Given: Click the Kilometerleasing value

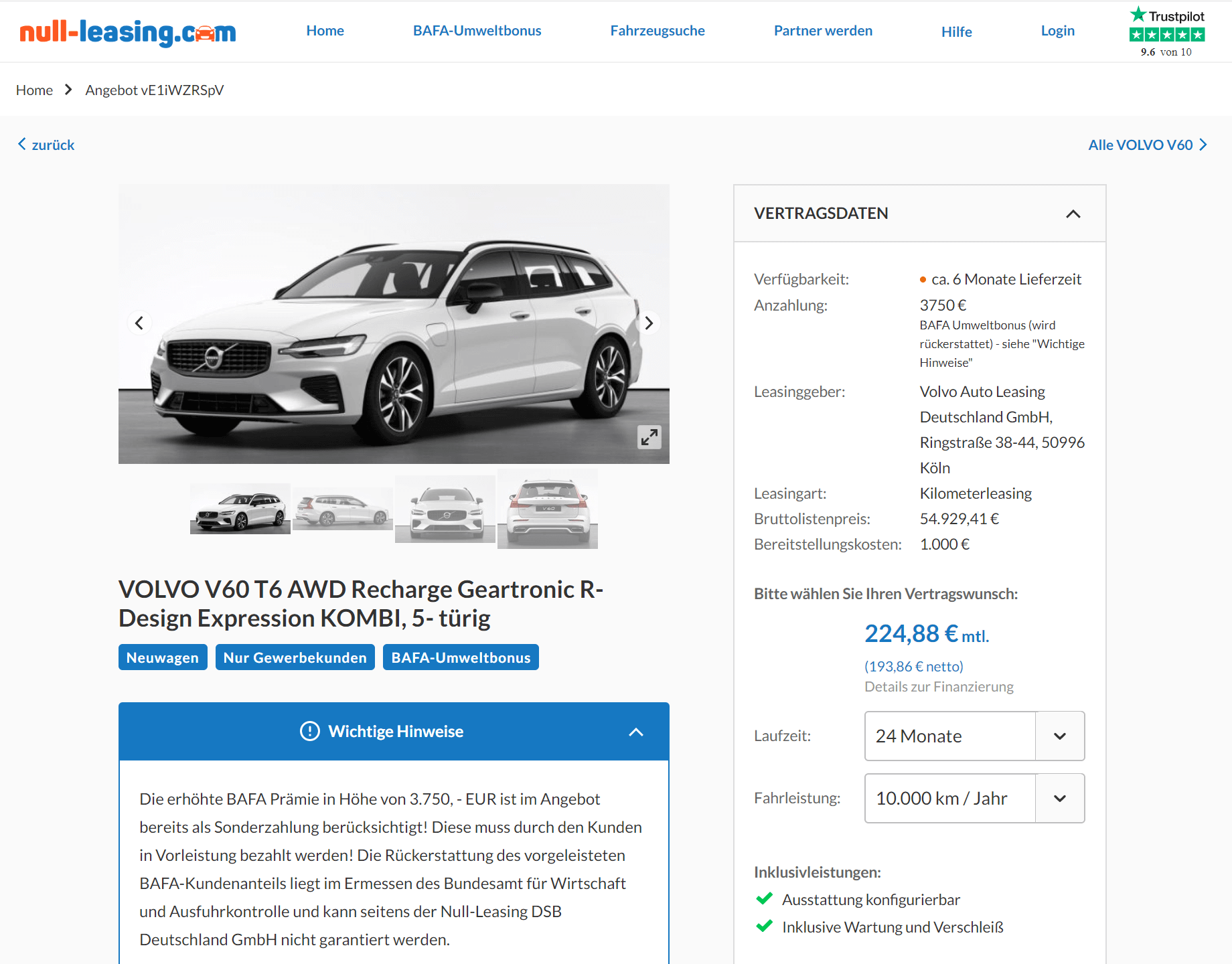Looking at the screenshot, I should 976,493.
